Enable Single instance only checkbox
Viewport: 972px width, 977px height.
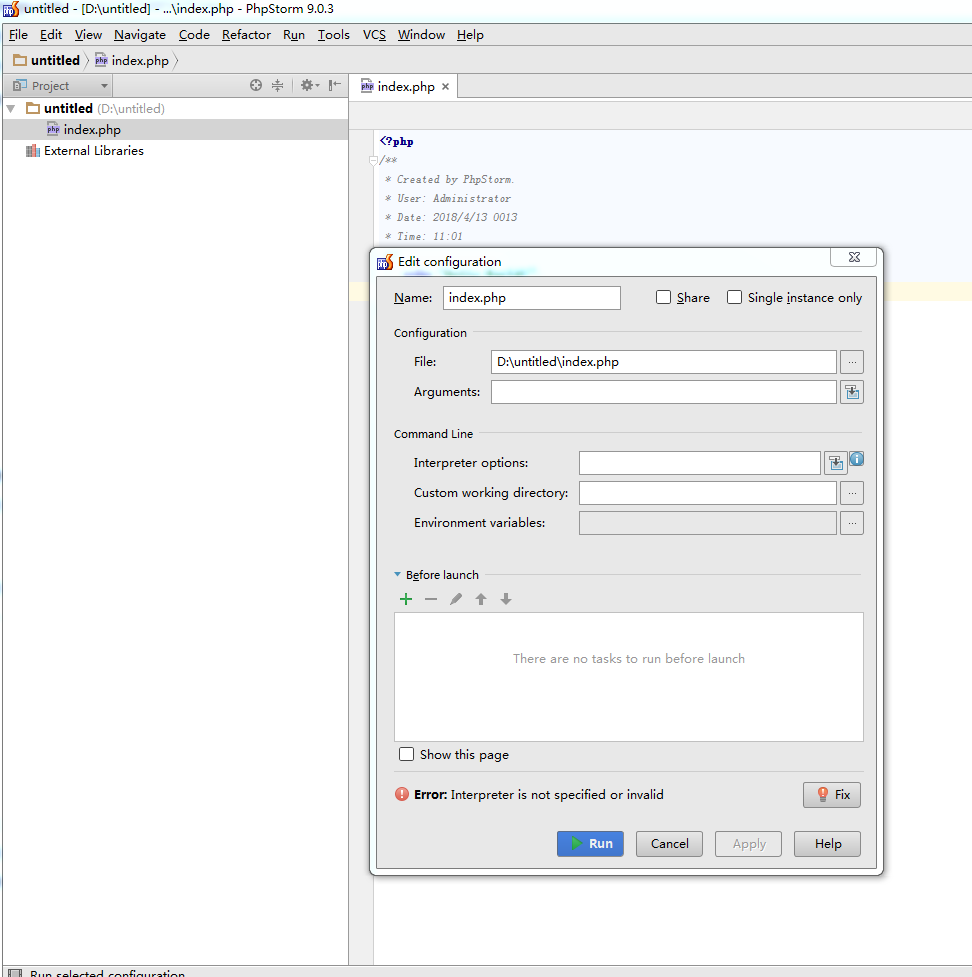tap(734, 297)
